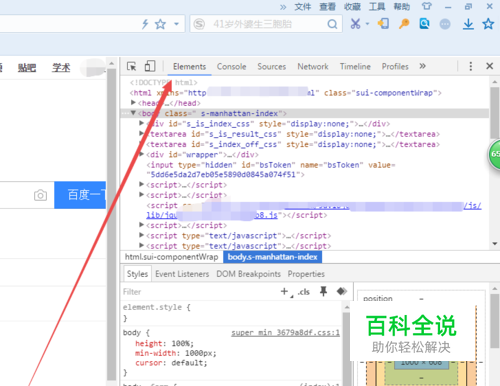Click the blue star favorites icon at far right

(488, 24)
